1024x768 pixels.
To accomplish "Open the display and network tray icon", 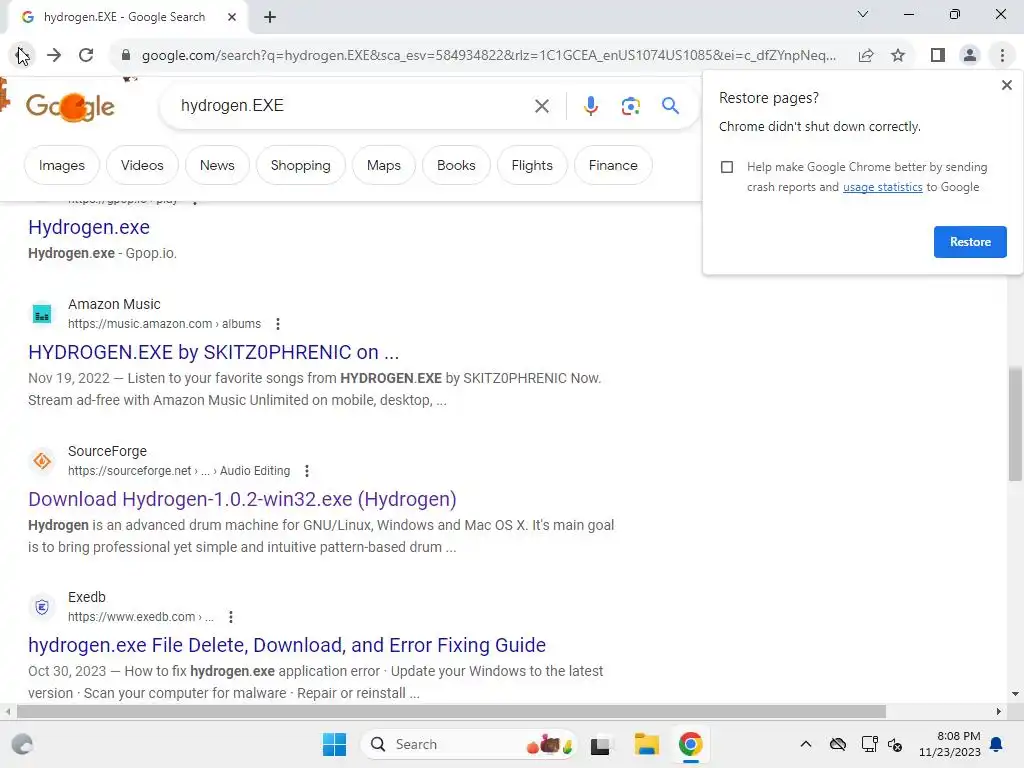I will (869, 744).
